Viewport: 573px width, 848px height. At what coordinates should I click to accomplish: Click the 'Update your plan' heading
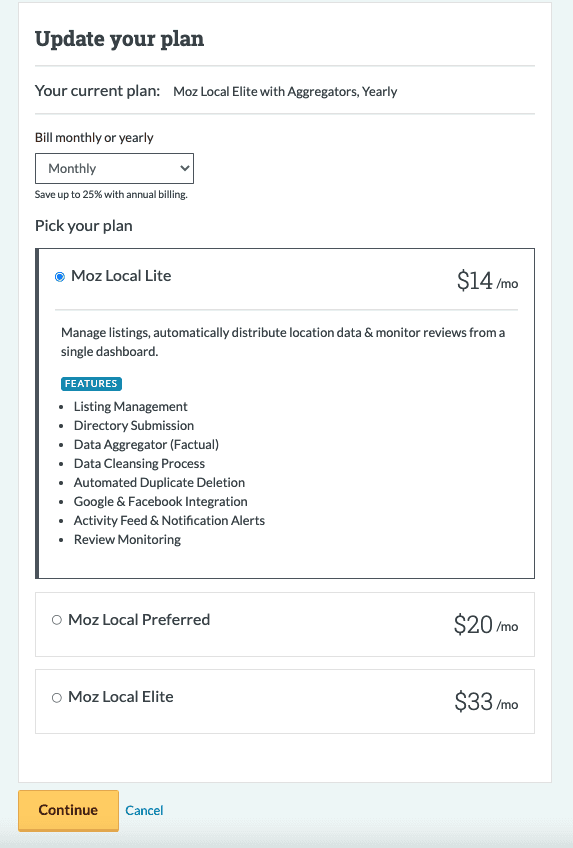(x=119, y=39)
